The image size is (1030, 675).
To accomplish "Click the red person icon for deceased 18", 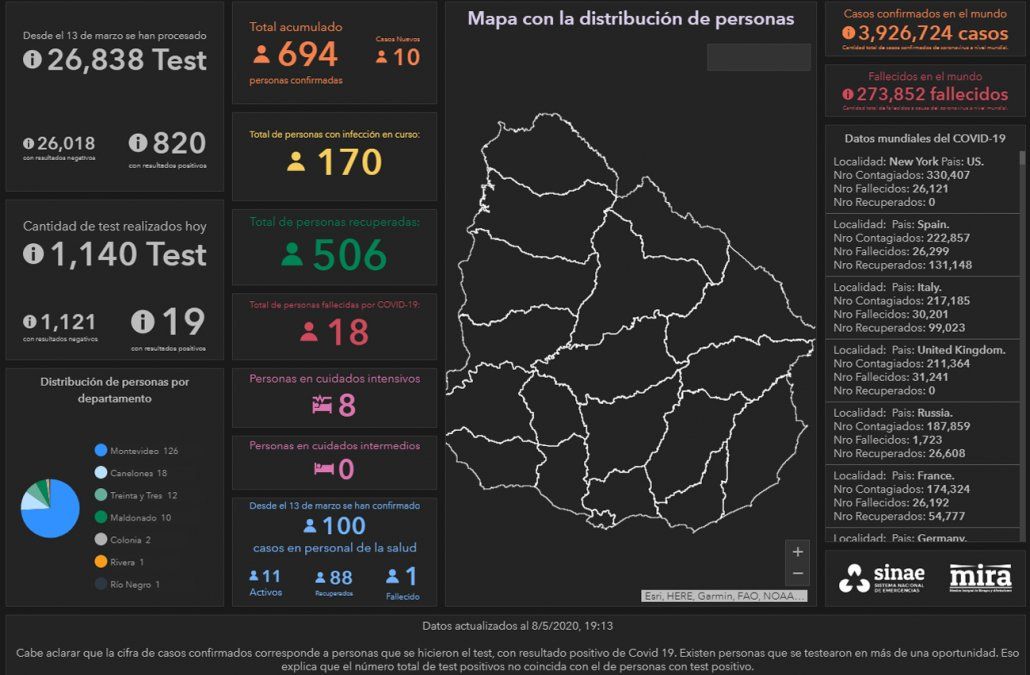I will click(309, 332).
